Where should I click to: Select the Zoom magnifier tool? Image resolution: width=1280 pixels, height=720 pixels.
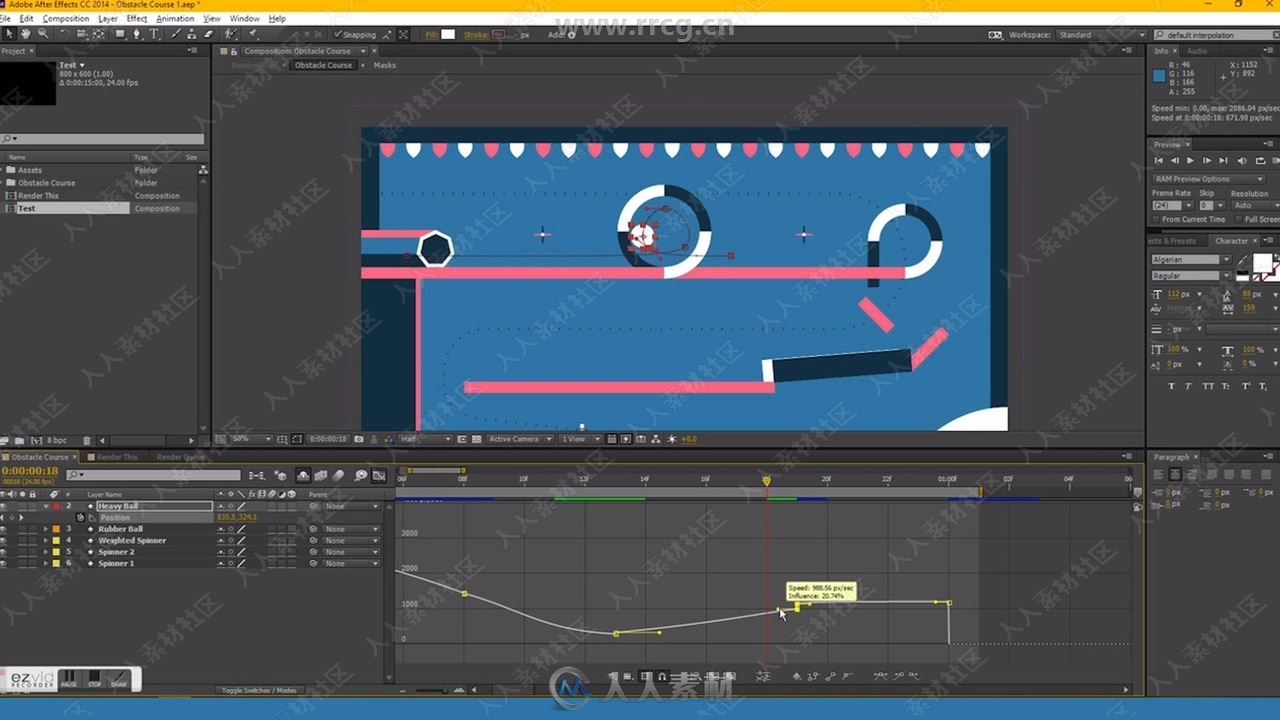tap(42, 34)
